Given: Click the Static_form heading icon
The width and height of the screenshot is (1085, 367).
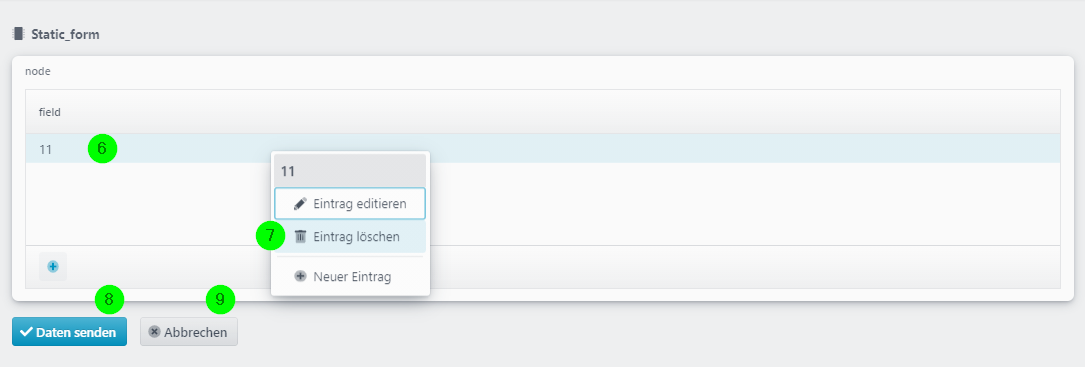Looking at the screenshot, I should click(x=19, y=33).
